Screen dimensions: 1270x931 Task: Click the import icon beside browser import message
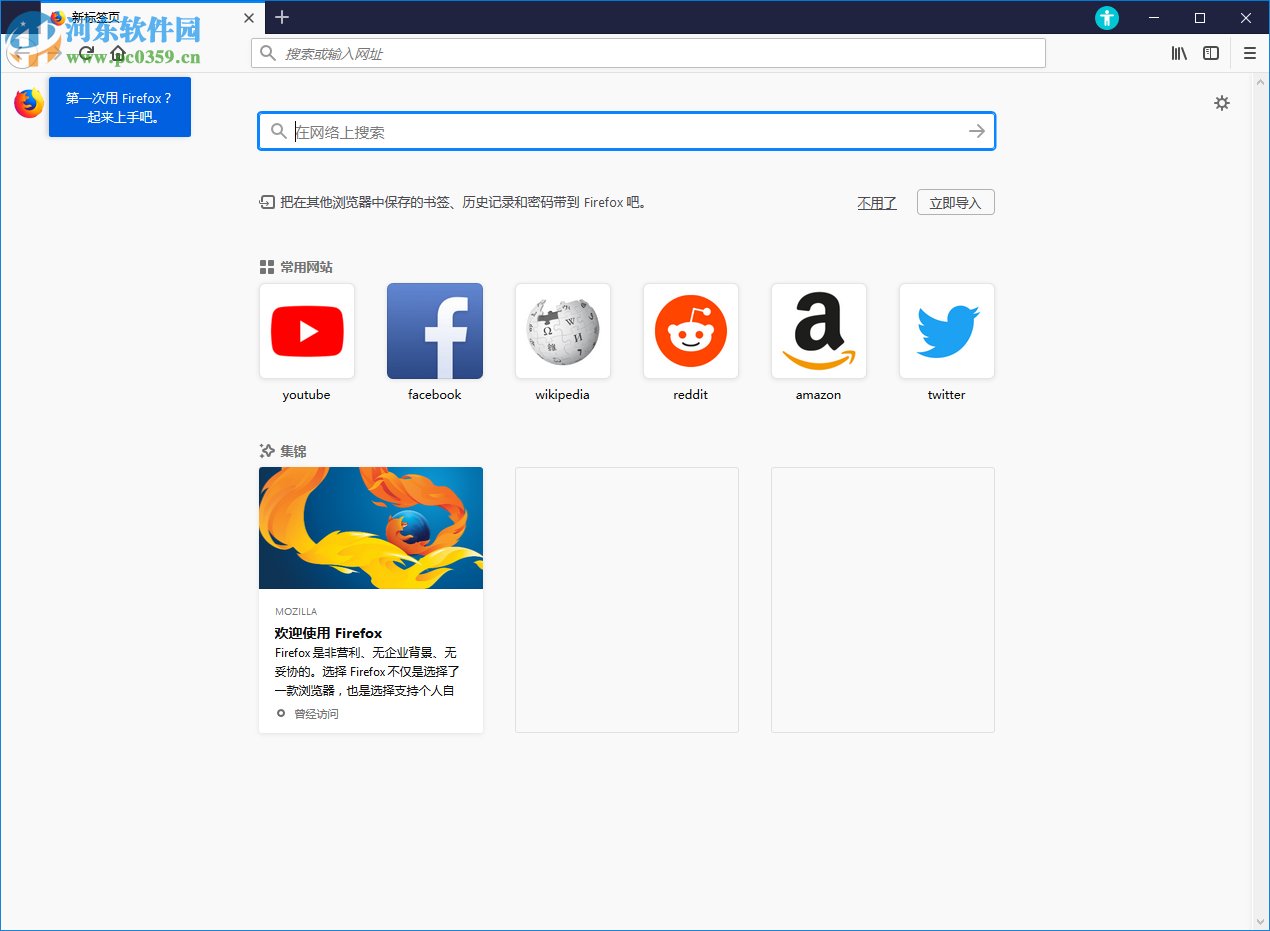(x=267, y=202)
